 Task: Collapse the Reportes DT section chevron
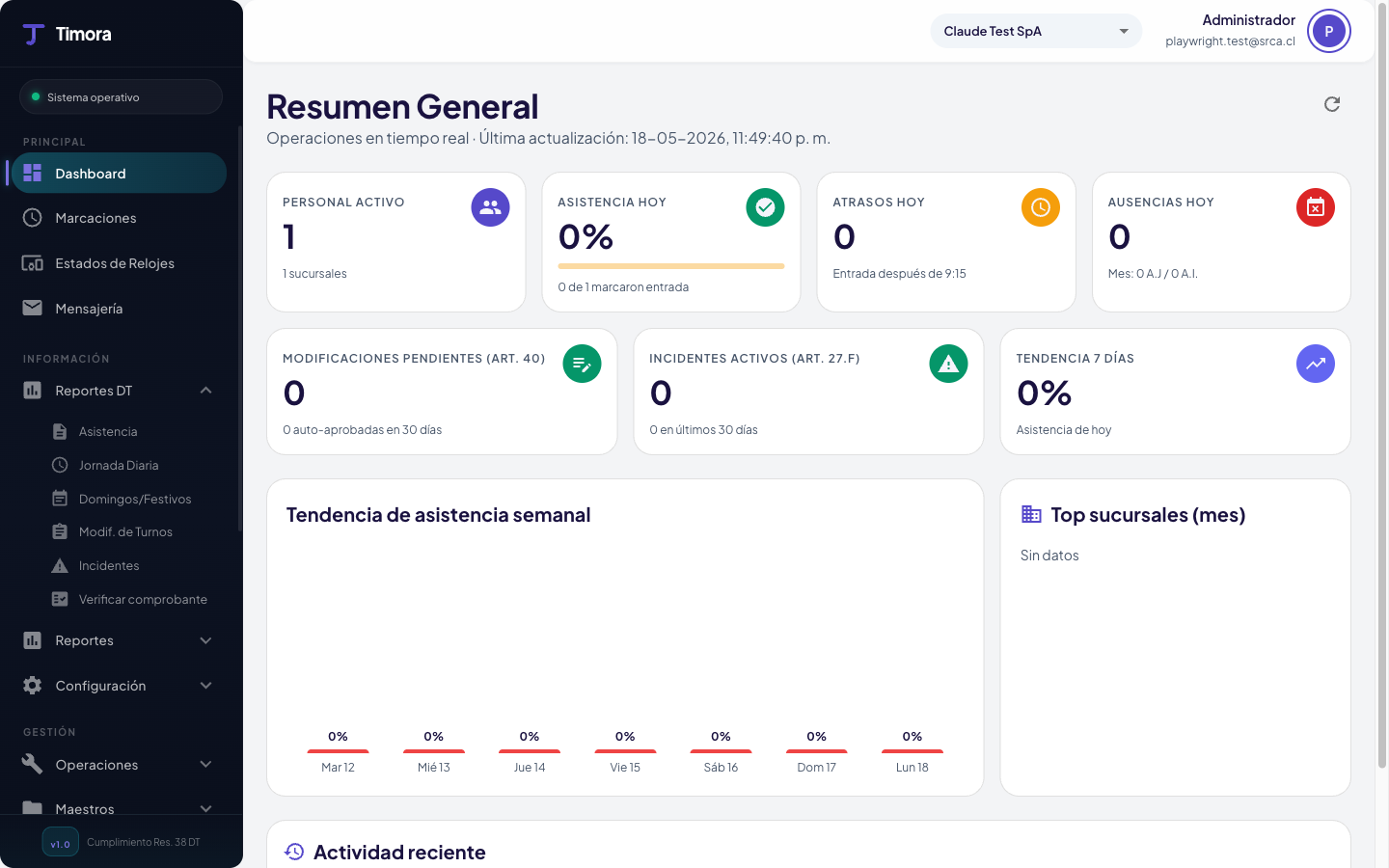pos(205,390)
